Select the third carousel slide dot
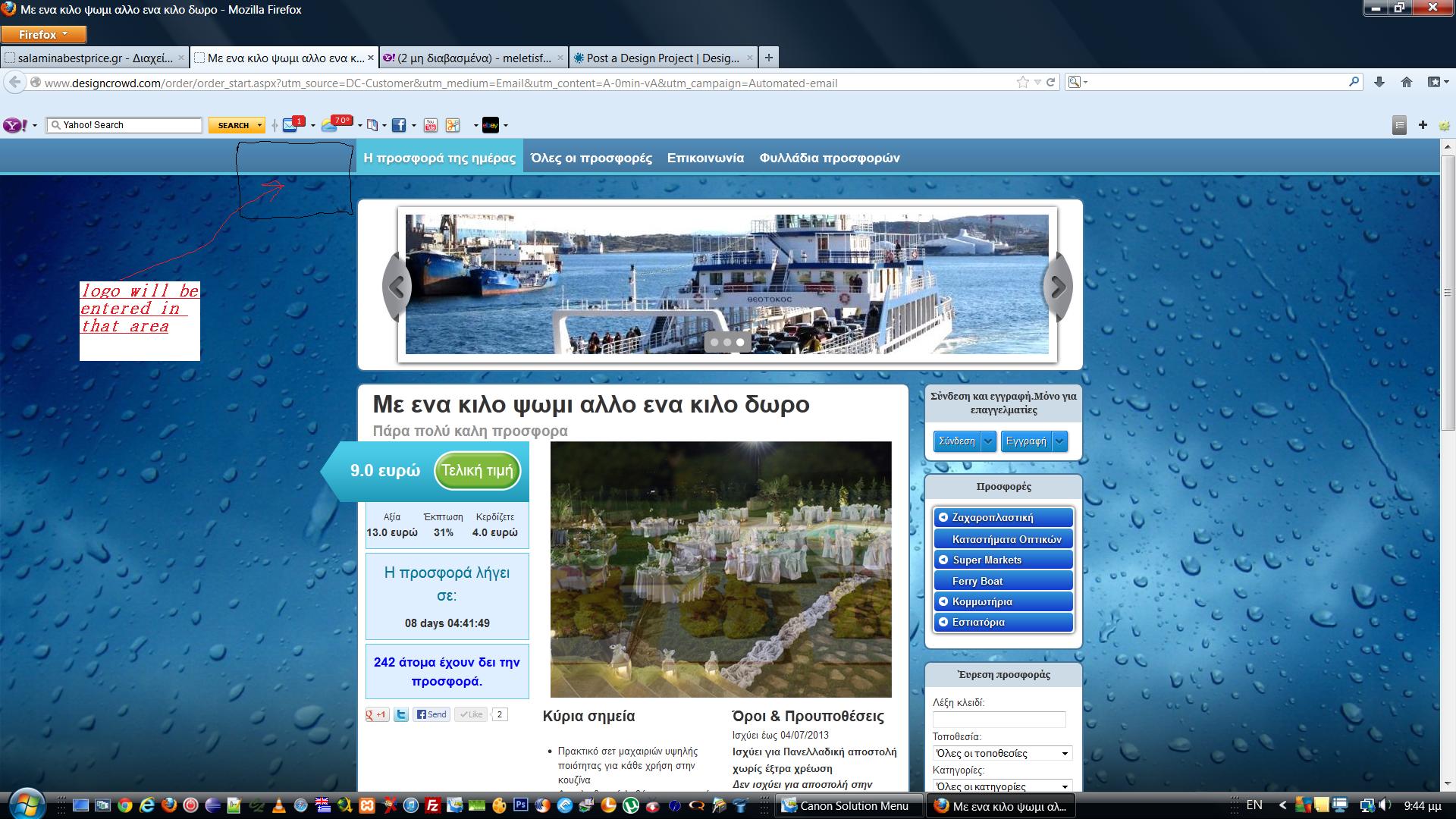 (x=740, y=342)
